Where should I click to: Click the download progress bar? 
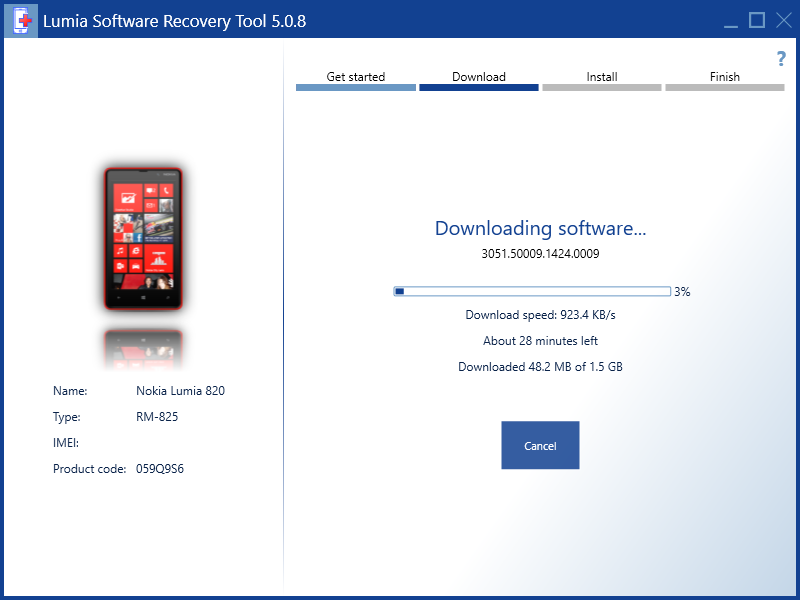pos(532,291)
